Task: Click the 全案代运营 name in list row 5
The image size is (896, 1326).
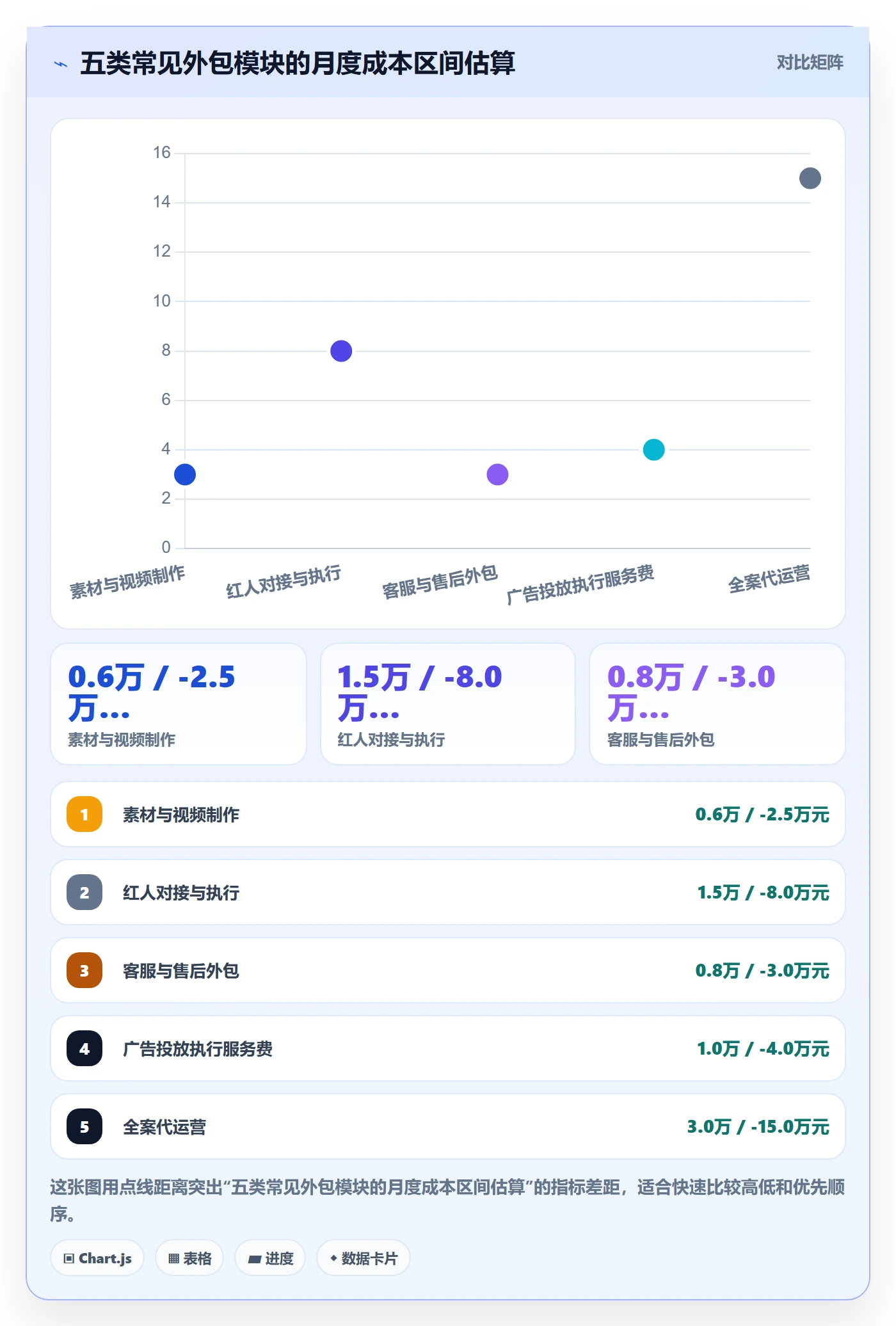Action: (x=164, y=1127)
